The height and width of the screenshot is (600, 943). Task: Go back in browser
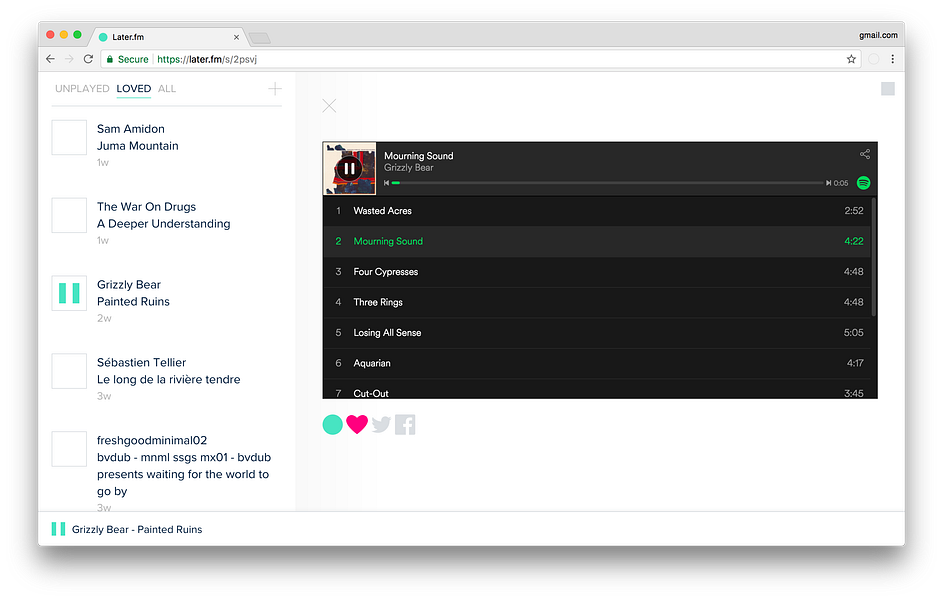pyautogui.click(x=51, y=59)
